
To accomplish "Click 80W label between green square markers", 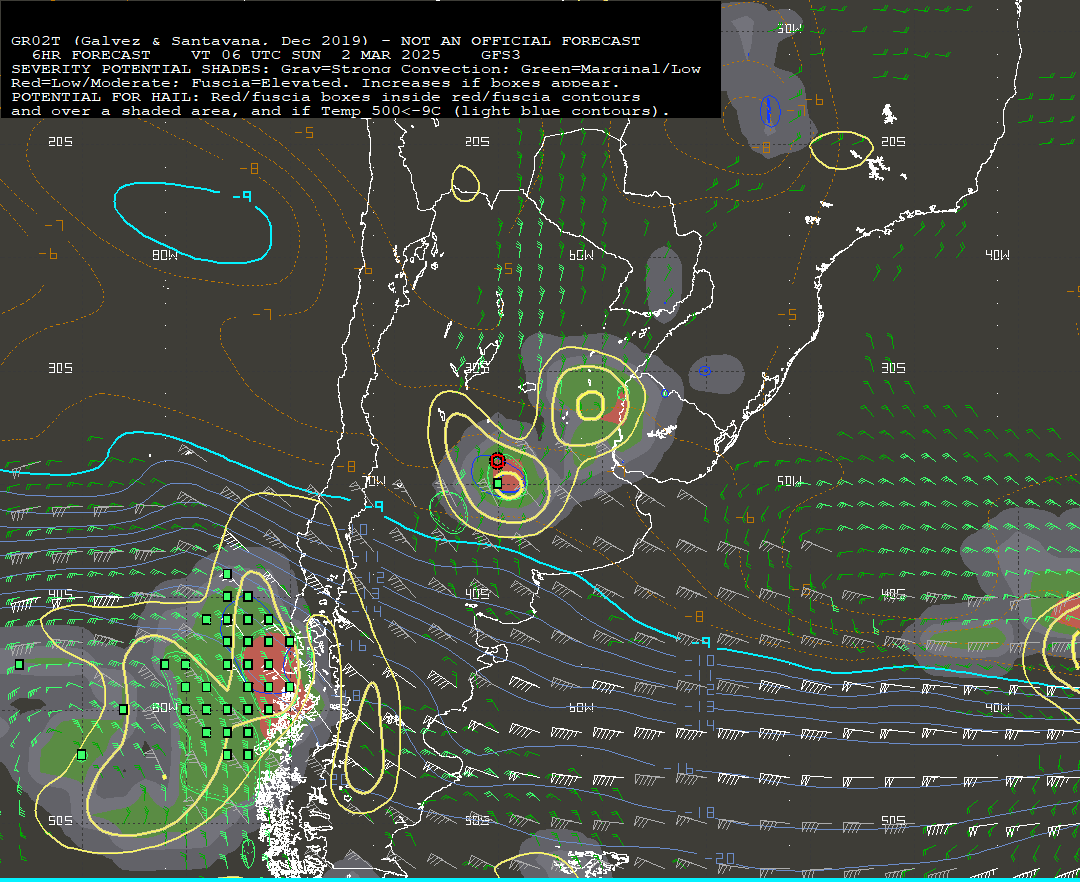I will pyautogui.click(x=164, y=707).
